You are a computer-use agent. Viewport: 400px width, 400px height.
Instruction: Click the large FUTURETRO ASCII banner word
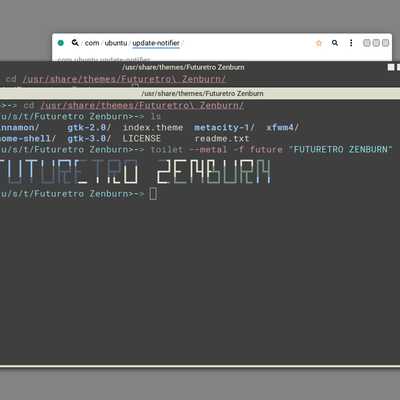(68, 171)
